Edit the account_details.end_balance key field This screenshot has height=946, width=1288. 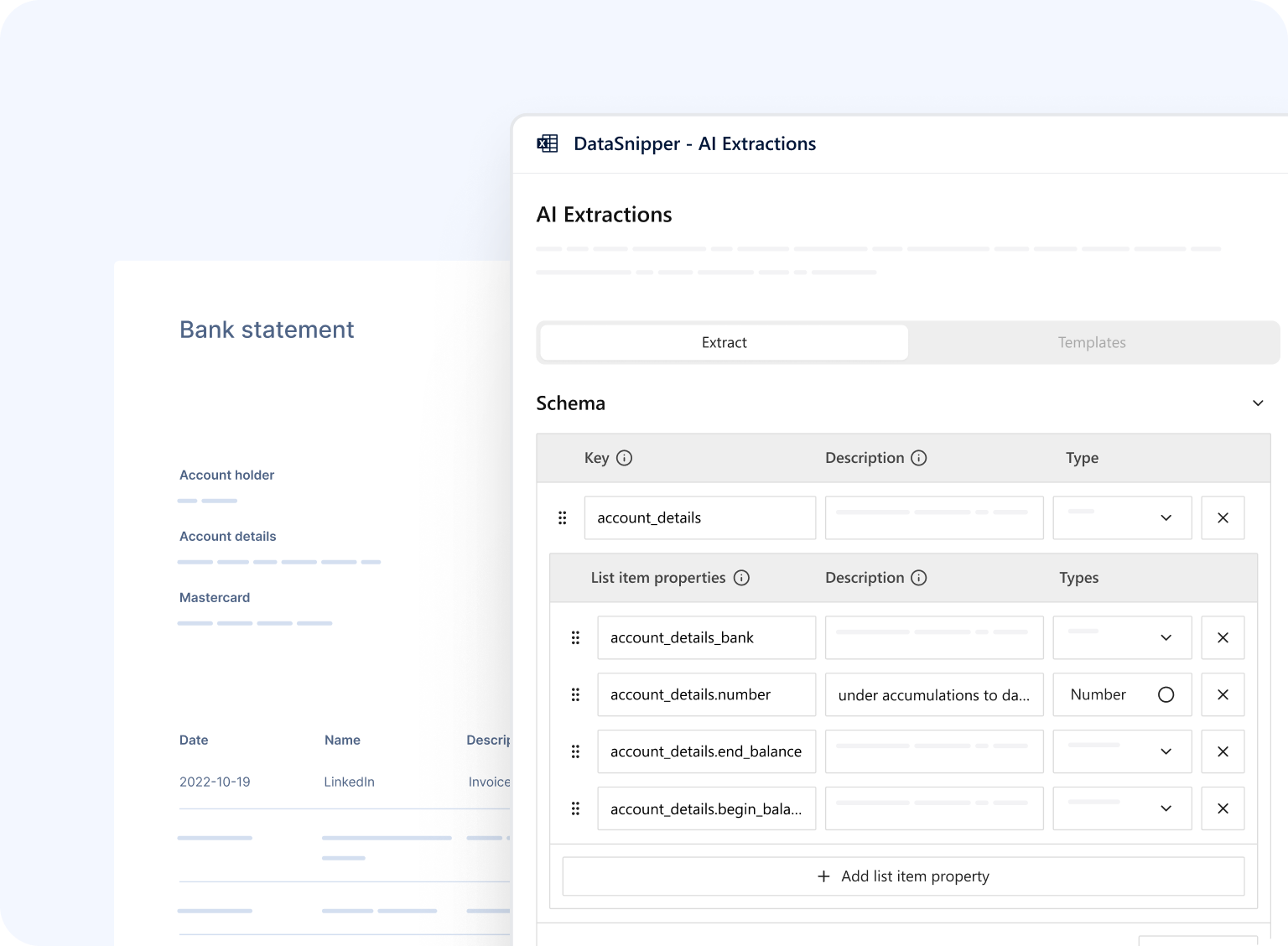707,752
